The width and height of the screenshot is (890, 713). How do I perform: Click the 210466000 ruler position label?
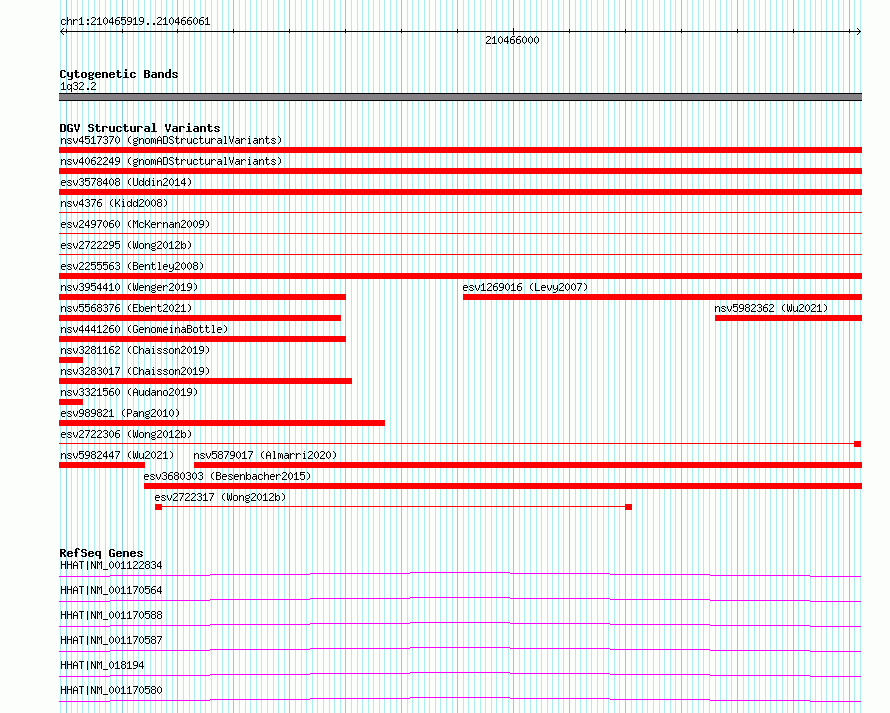click(512, 40)
